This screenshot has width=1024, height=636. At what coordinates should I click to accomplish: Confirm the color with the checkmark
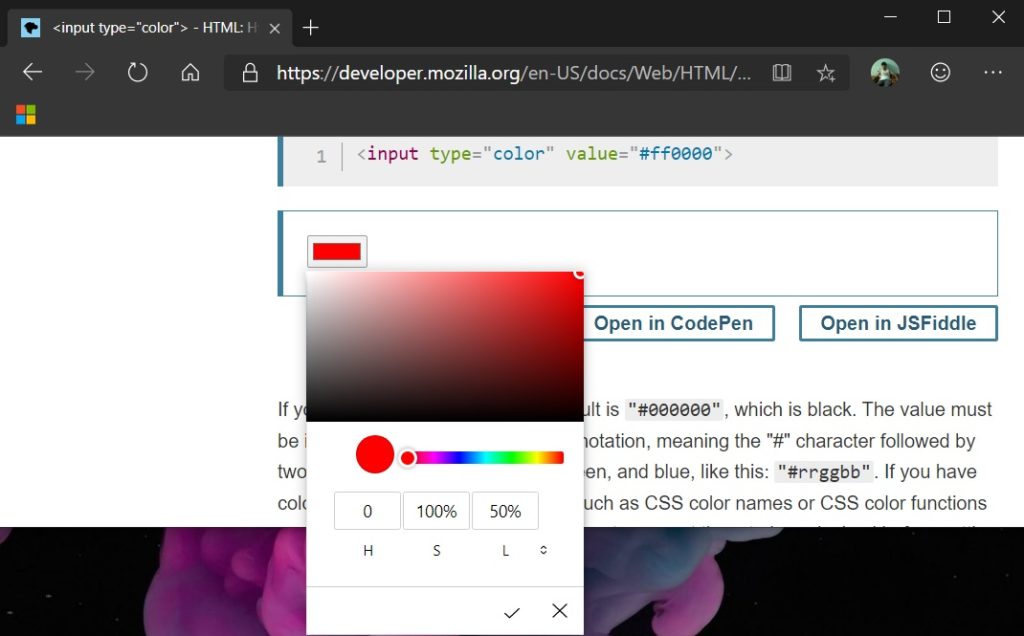pyautogui.click(x=512, y=611)
